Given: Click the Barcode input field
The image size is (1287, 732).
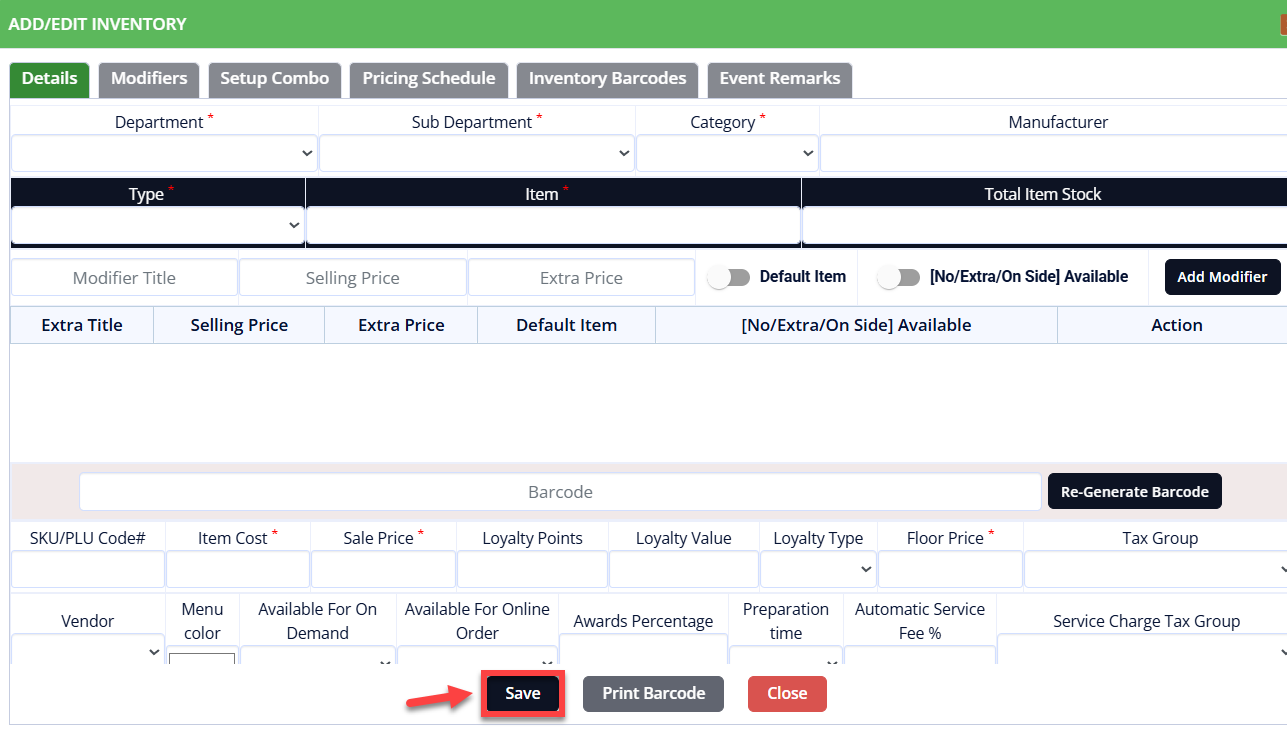Looking at the screenshot, I should [x=560, y=492].
